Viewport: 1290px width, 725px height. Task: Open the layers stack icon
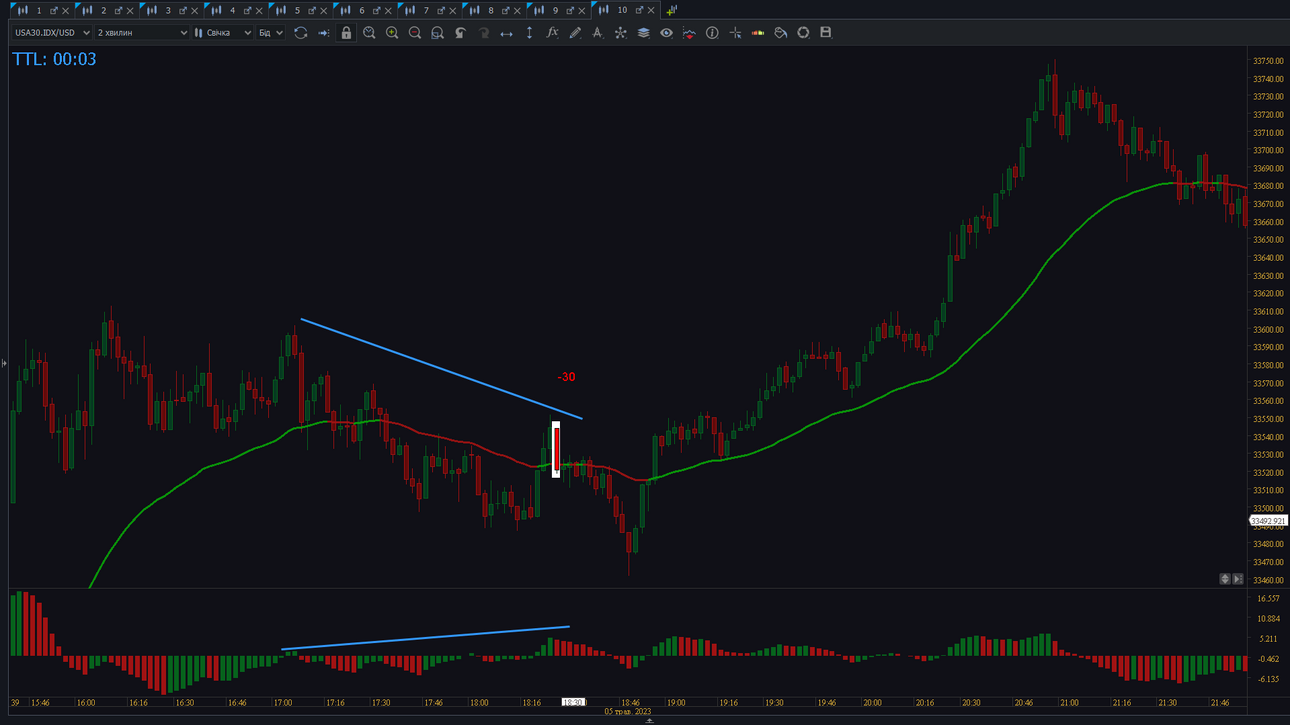coord(644,33)
